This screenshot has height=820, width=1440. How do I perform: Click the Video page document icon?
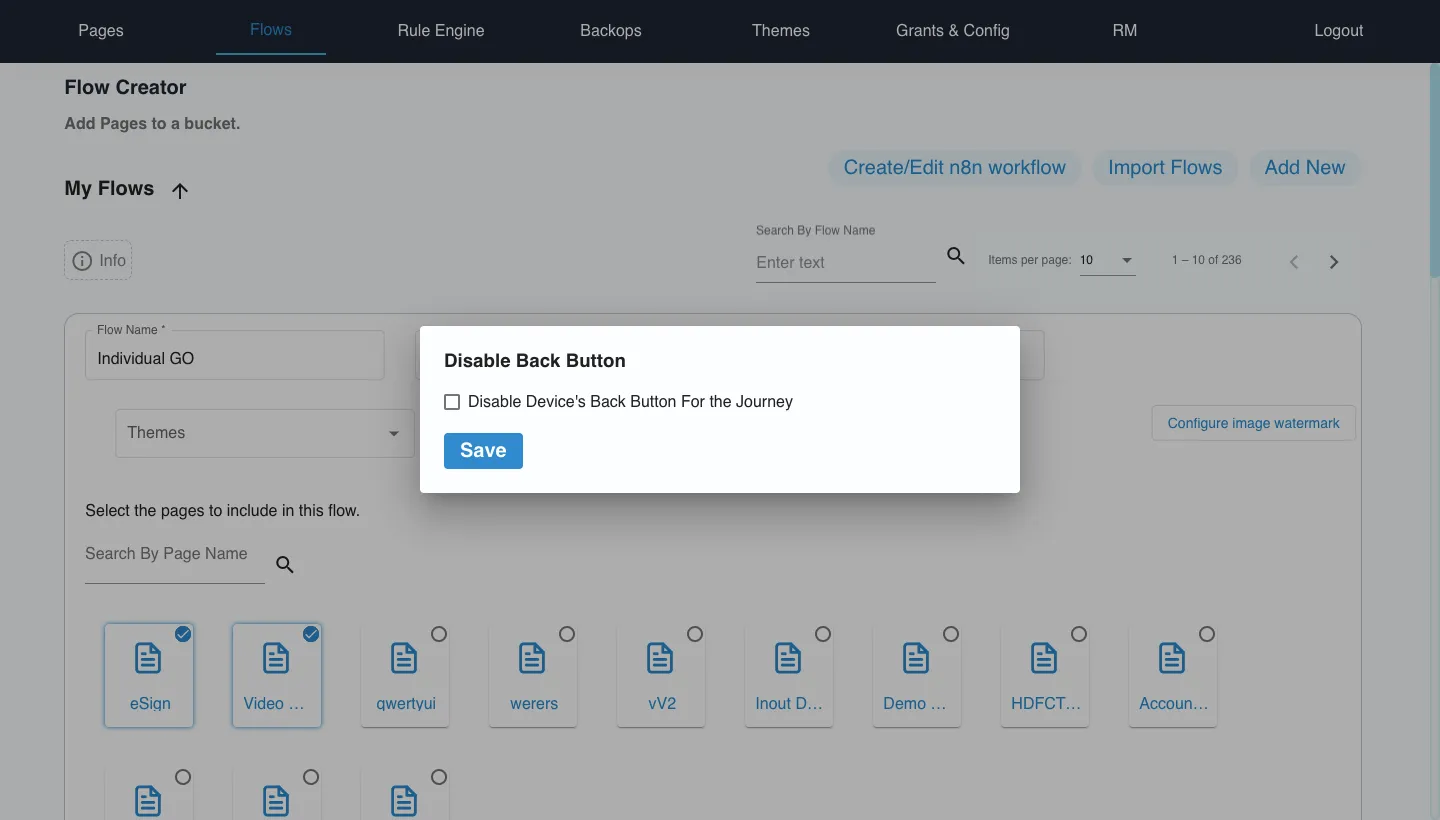pos(276,658)
